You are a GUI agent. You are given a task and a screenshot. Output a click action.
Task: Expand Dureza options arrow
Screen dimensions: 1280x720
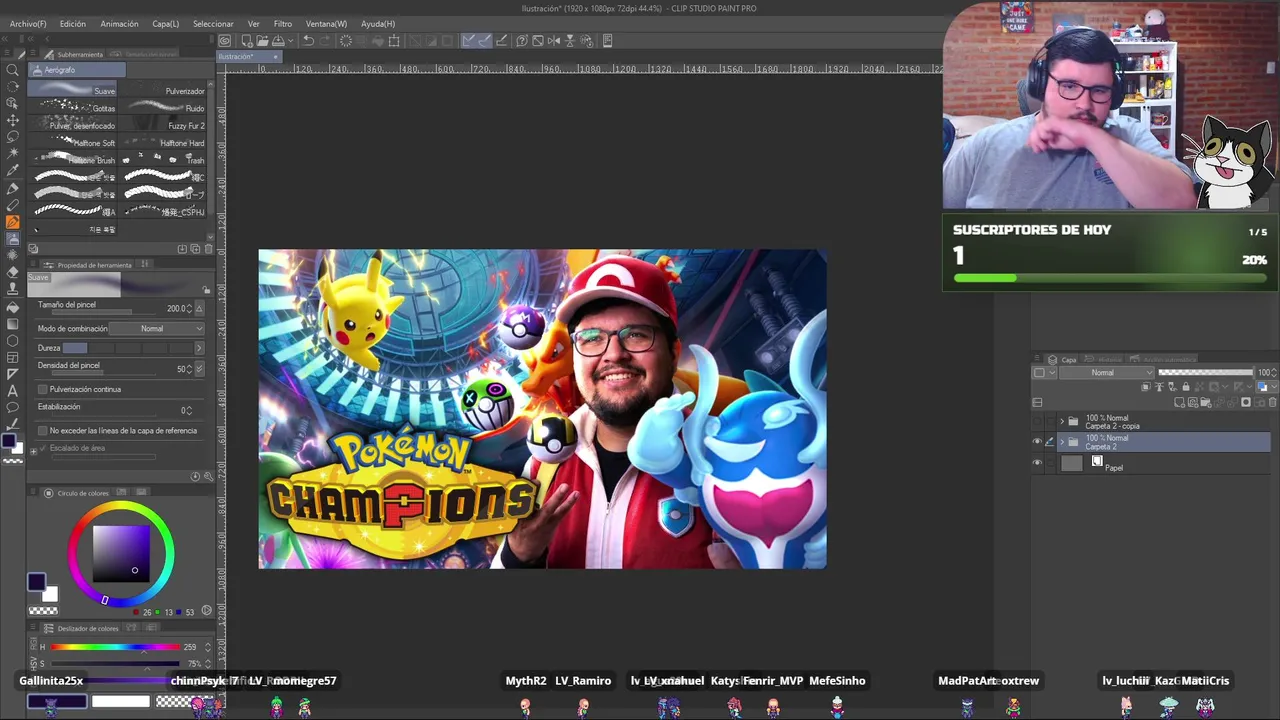pos(199,348)
